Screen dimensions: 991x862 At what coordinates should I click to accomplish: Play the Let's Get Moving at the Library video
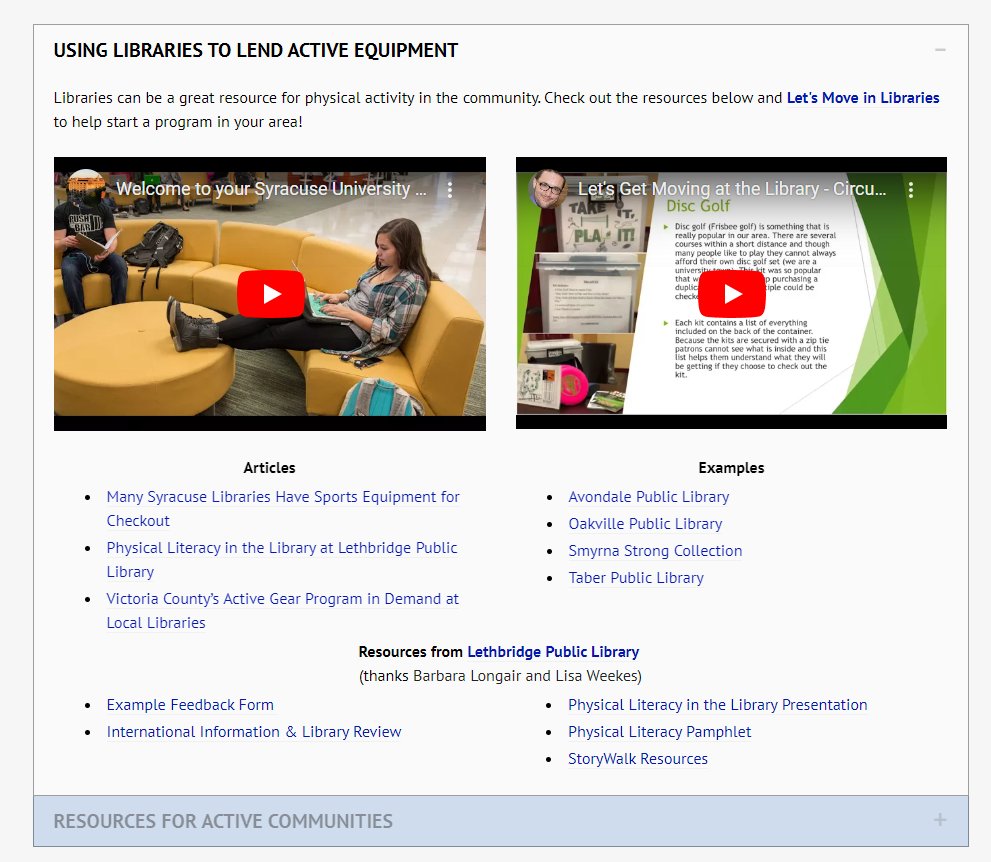tap(732, 294)
